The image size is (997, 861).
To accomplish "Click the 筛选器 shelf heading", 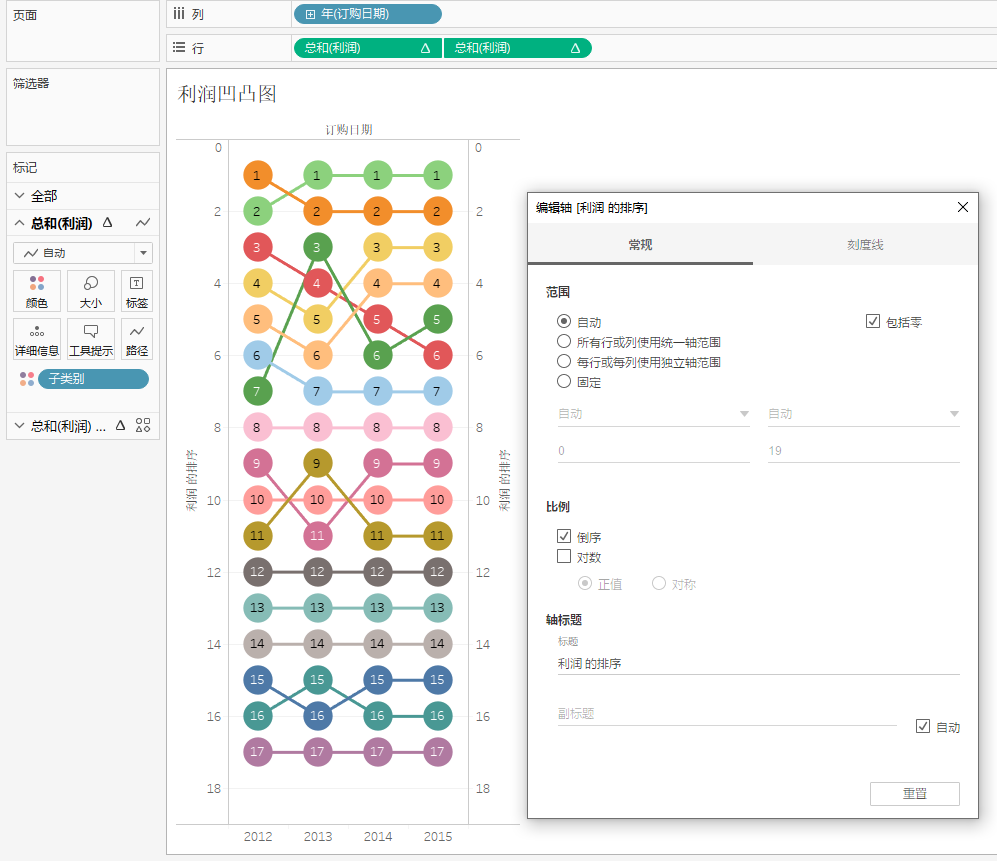I will coord(31,83).
